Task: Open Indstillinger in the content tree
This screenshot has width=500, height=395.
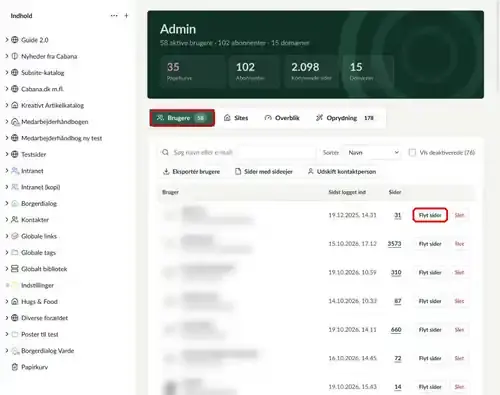Action: [x=37, y=285]
